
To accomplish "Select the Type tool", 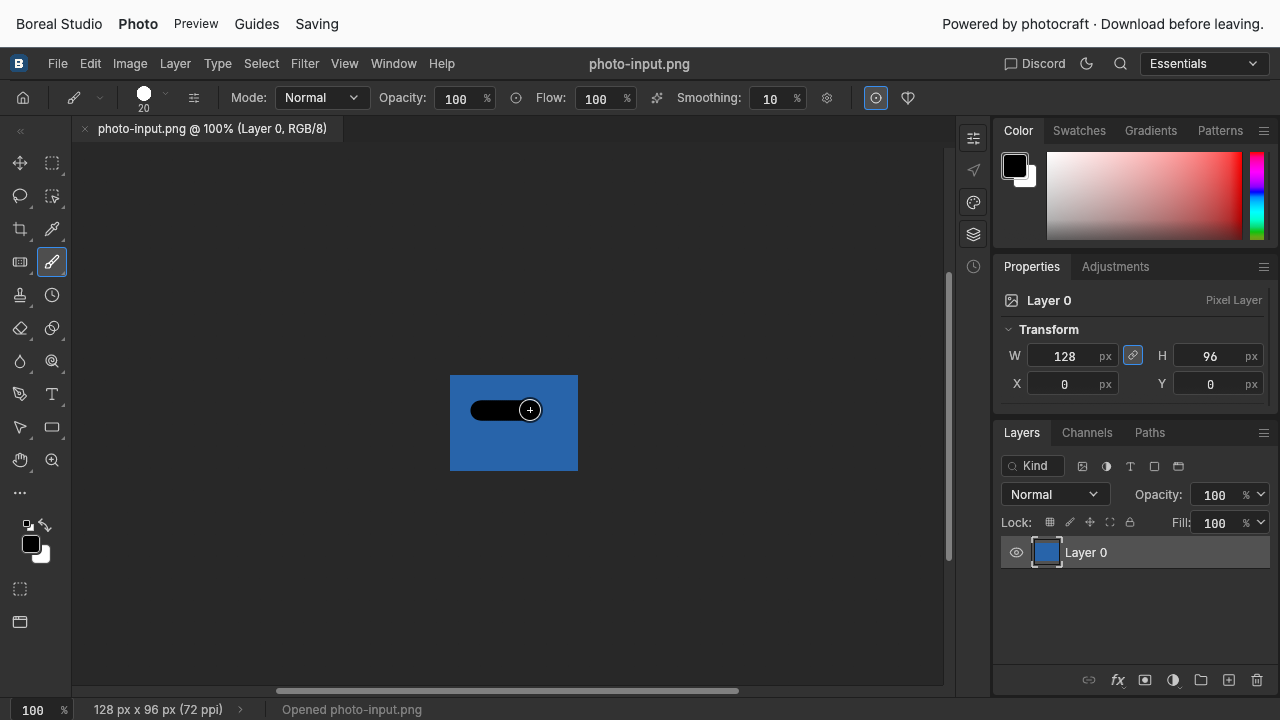I will (52, 394).
